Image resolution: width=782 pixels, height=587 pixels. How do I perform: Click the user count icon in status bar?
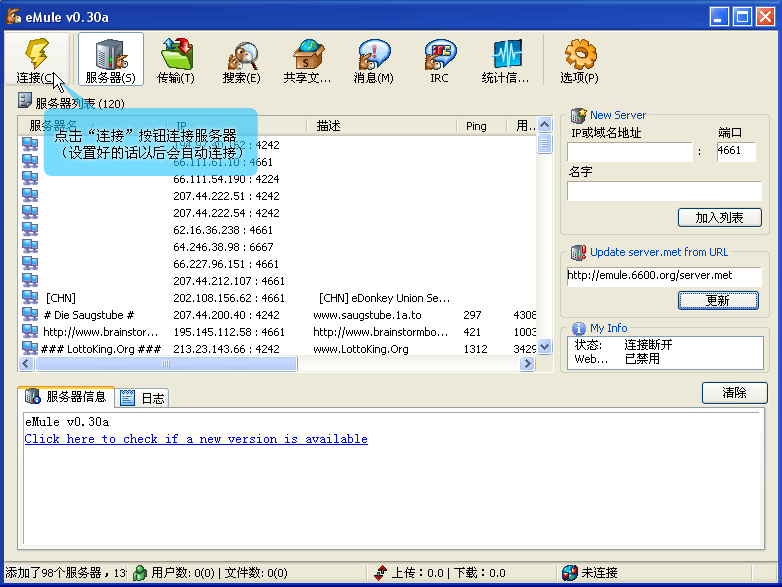[x=140, y=573]
